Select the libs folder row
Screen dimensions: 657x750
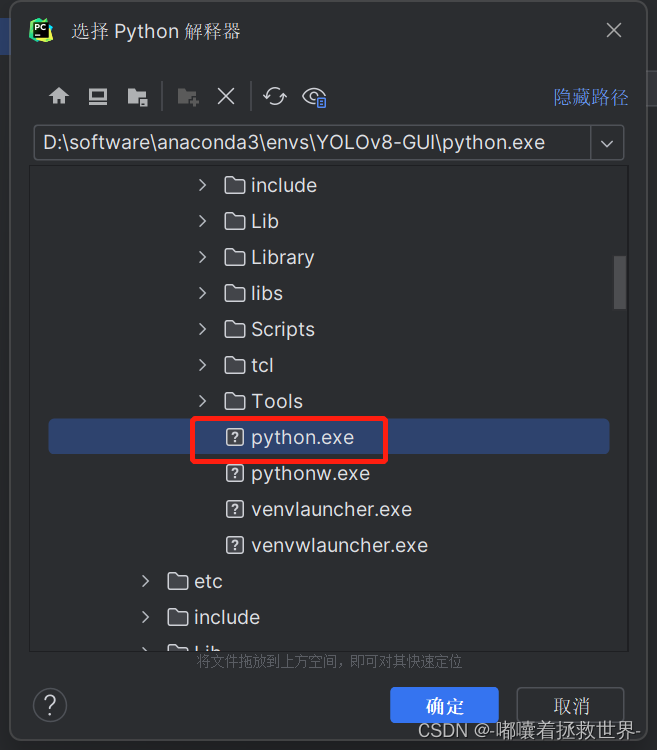(329, 293)
